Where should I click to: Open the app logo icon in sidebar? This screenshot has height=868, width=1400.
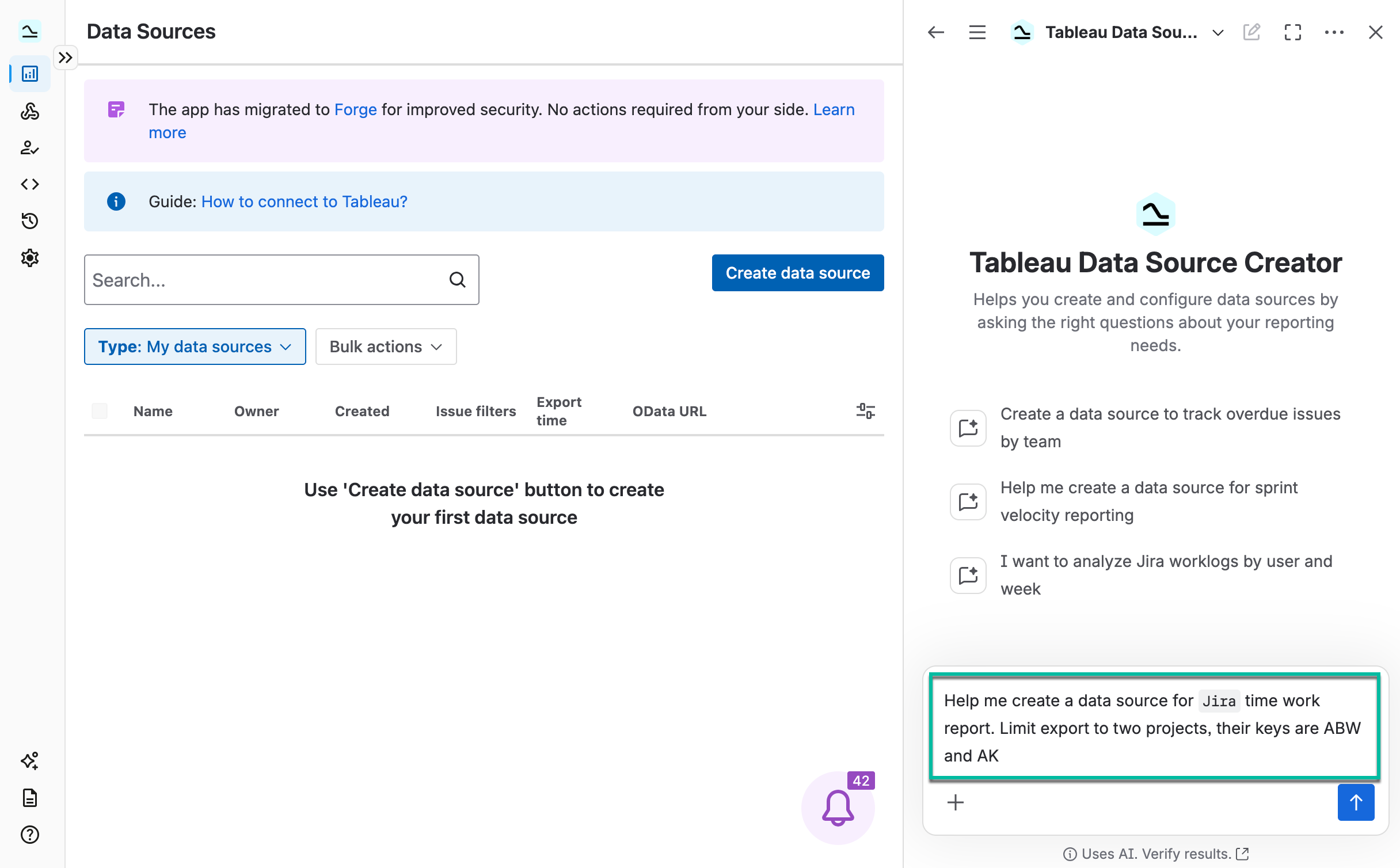click(x=29, y=31)
